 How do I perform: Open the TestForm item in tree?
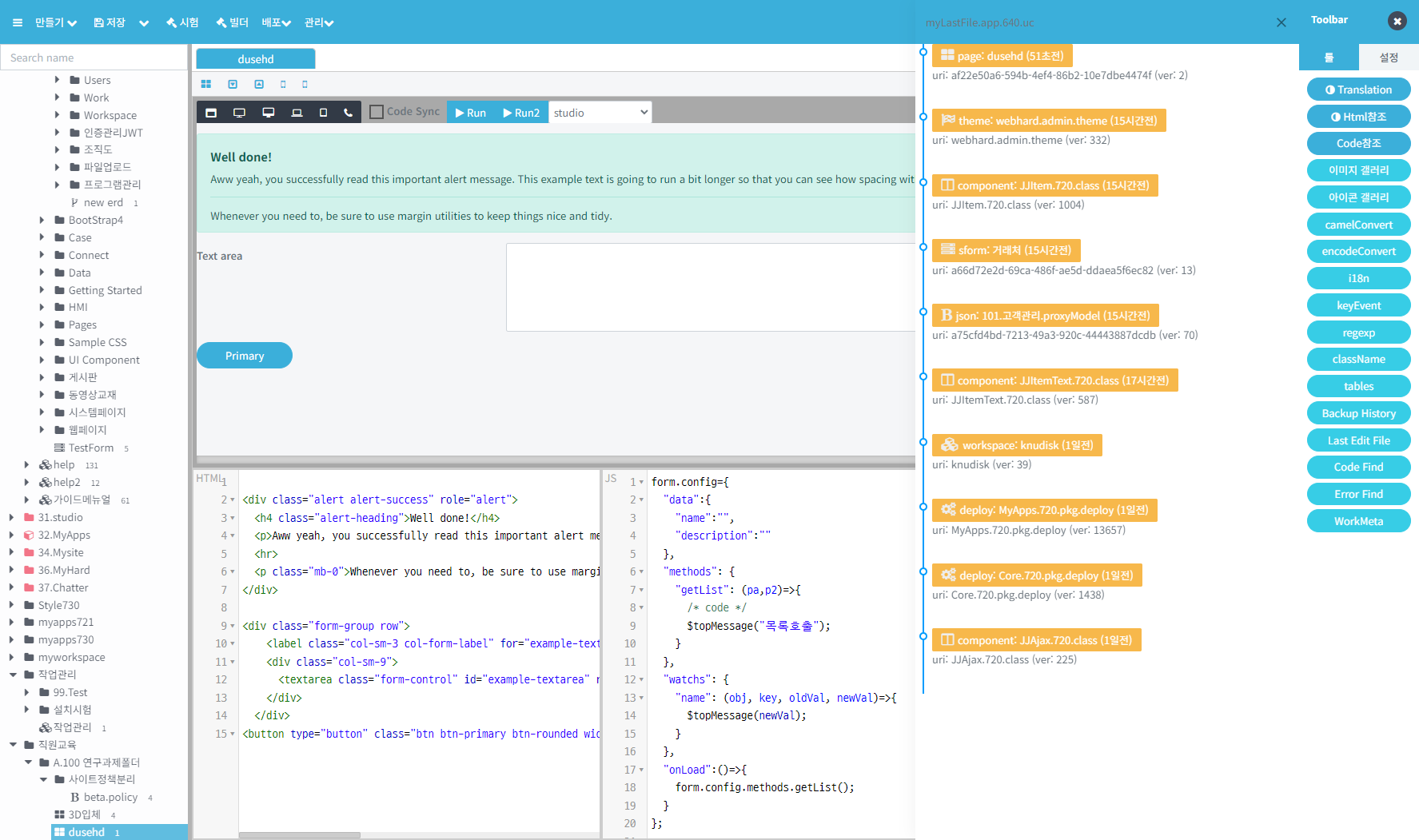[x=90, y=448]
